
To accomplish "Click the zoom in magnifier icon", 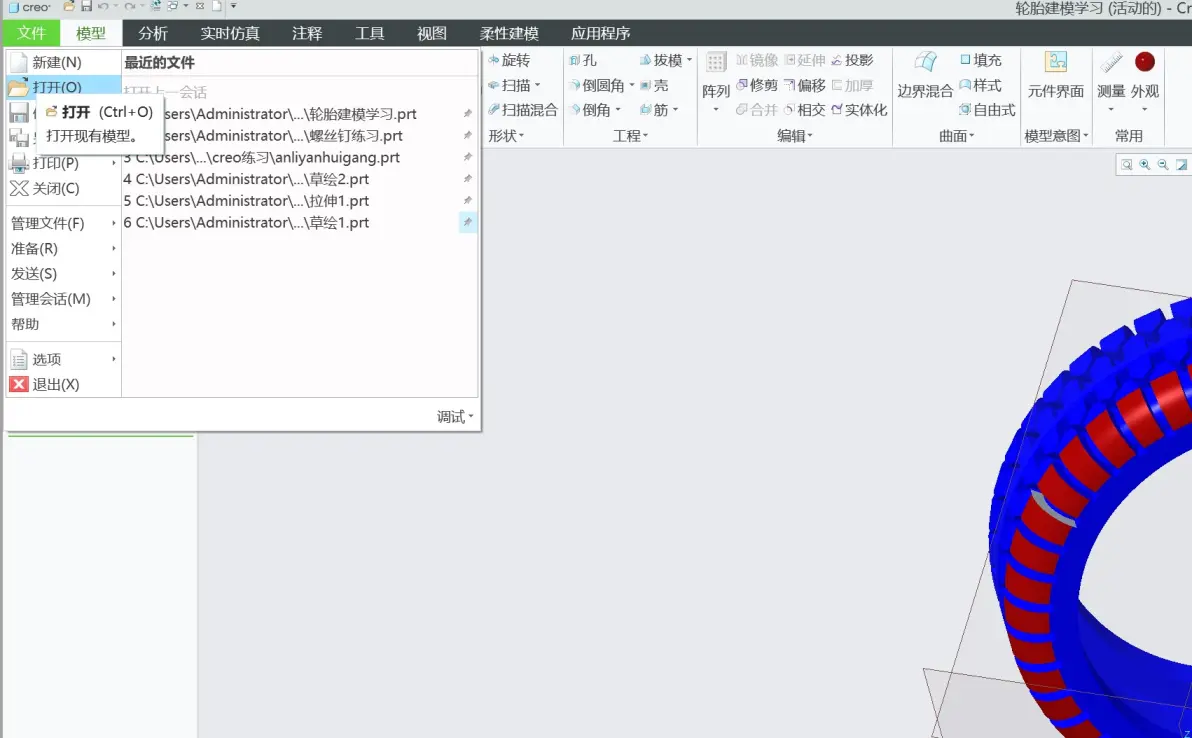I will [1144, 165].
